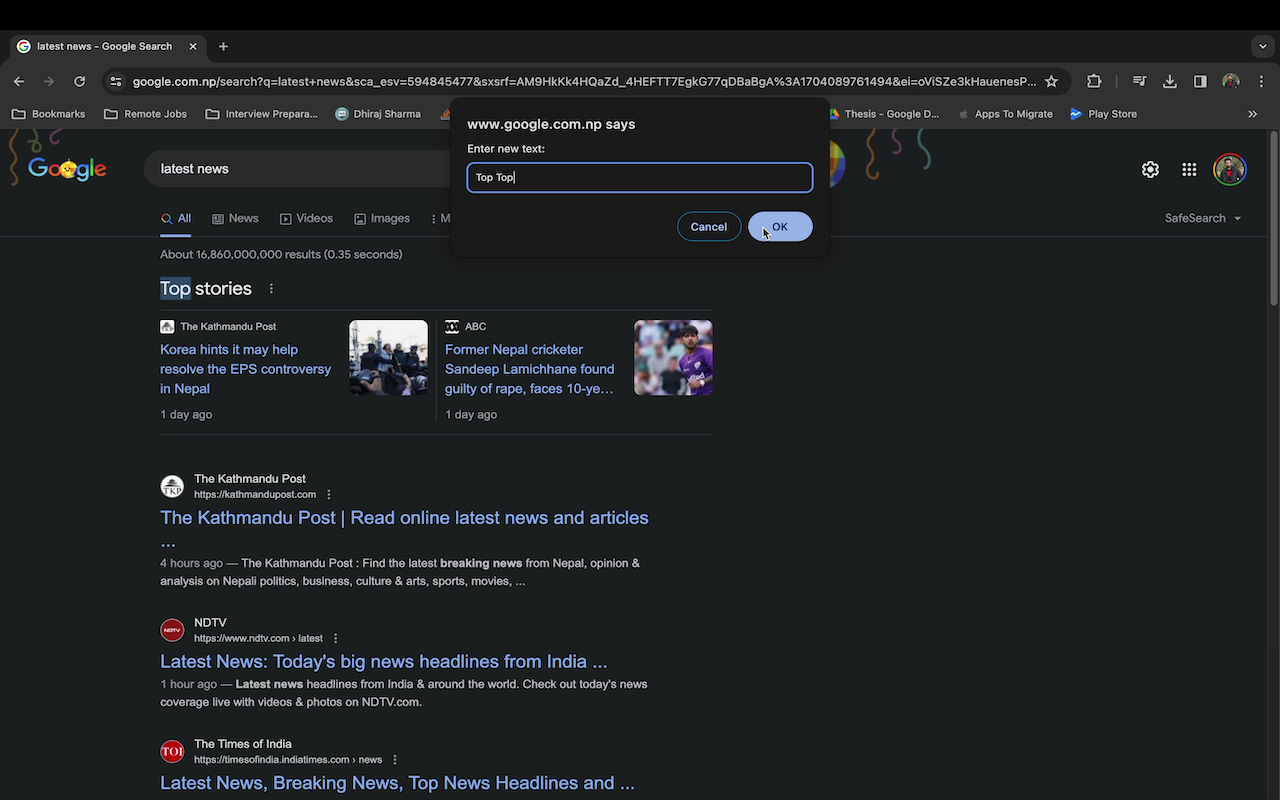Screen dimensions: 1280x800
Task: Open the Downloads icon in the toolbar
Action: pyautogui.click(x=1169, y=81)
